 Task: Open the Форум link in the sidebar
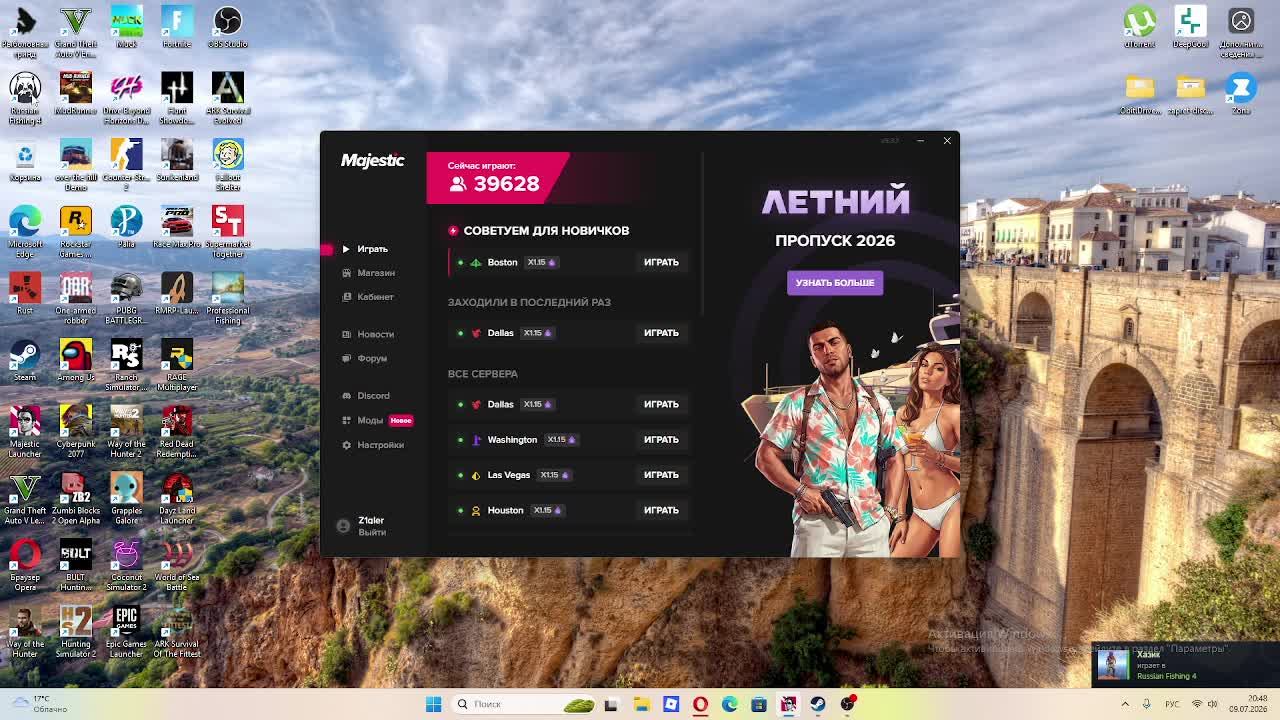click(364, 358)
